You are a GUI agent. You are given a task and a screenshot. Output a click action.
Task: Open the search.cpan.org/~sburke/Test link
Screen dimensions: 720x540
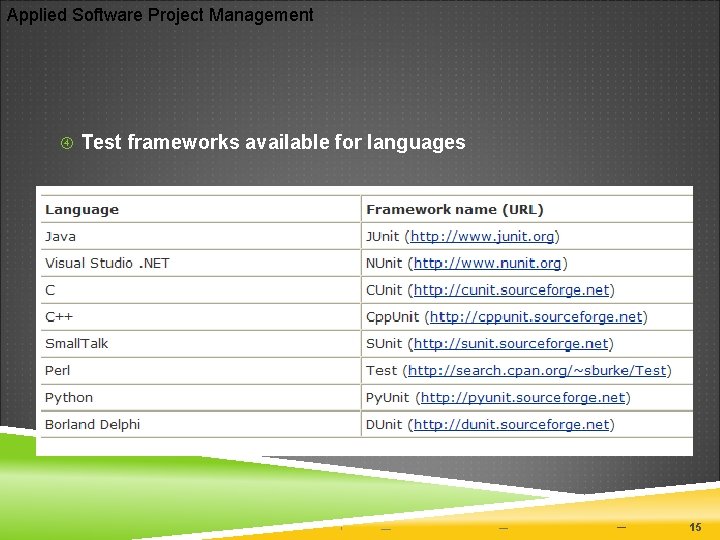pos(537,371)
